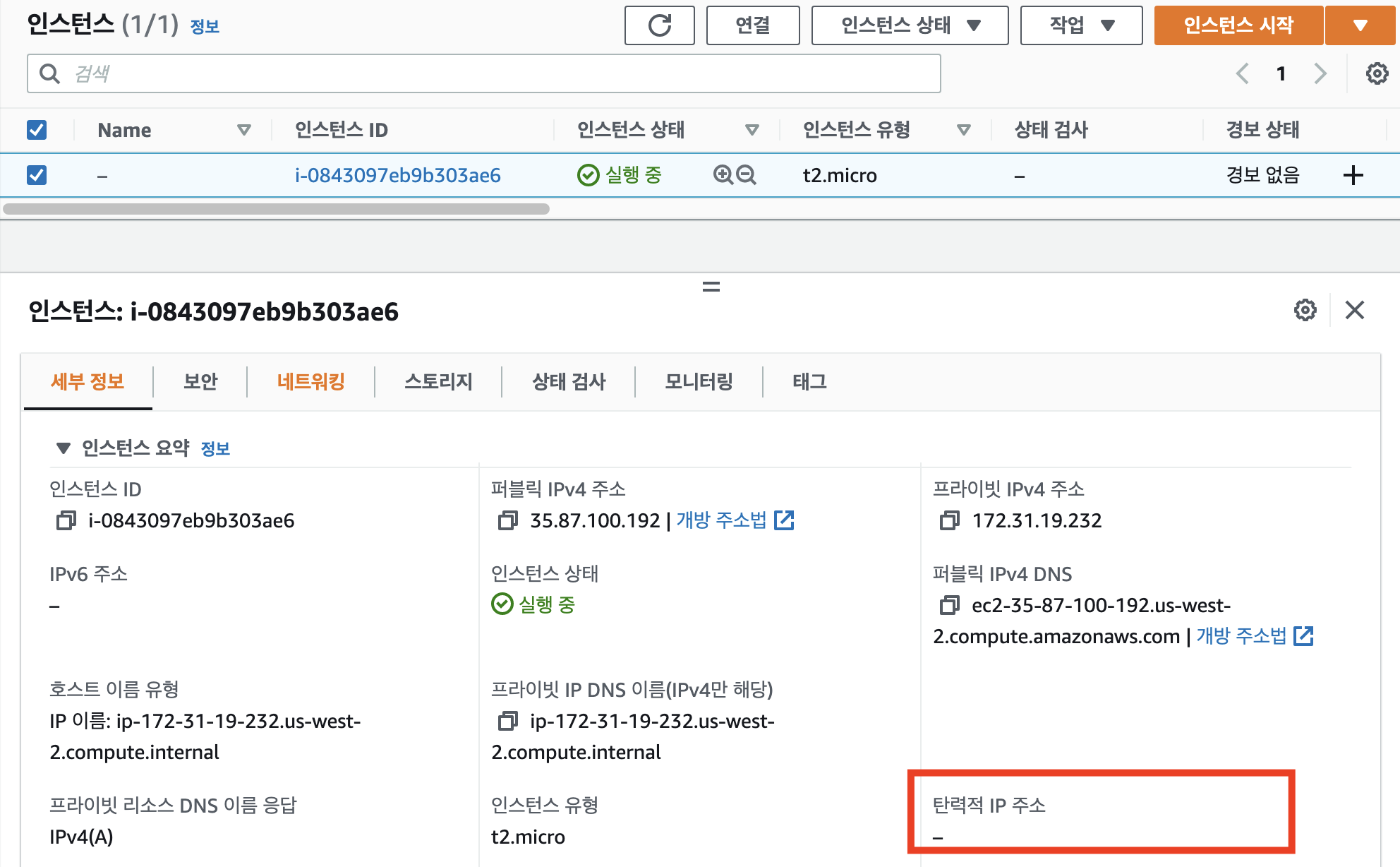The width and height of the screenshot is (1400, 867).
Task: Open the 인스턴스 상태 dropdown button
Action: click(910, 25)
